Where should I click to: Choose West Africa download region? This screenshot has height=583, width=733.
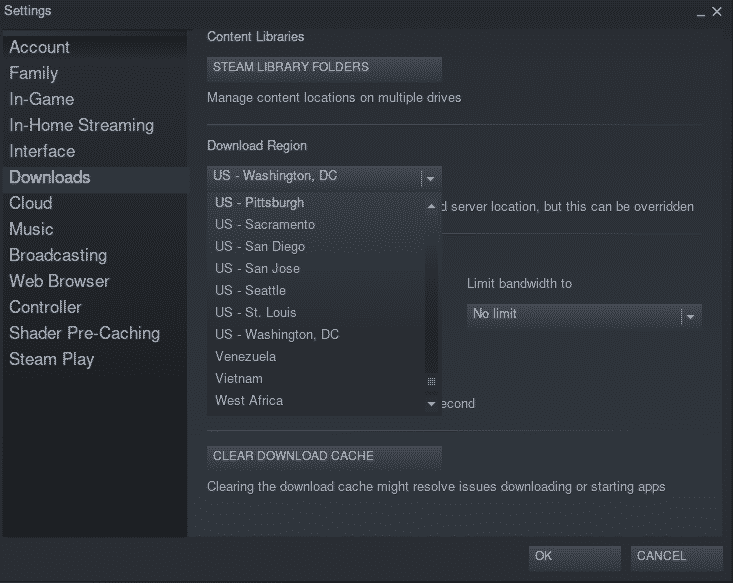pyautogui.click(x=249, y=401)
